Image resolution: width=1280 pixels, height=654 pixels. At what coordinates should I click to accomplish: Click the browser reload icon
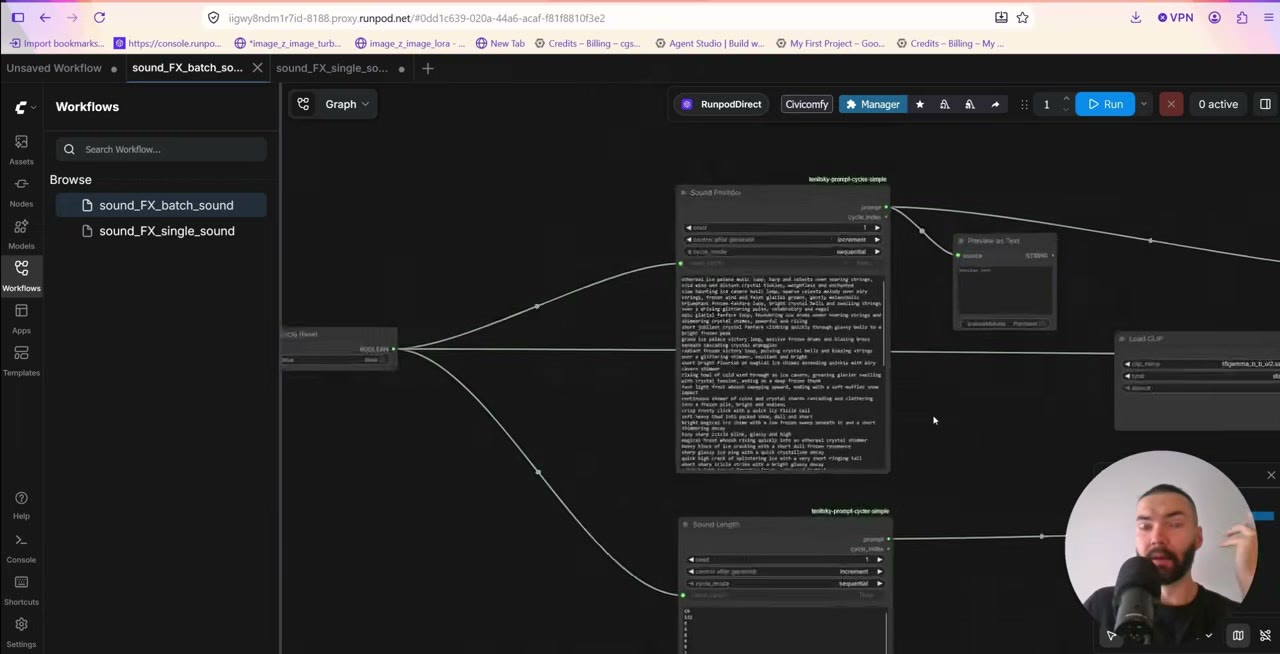(x=99, y=18)
